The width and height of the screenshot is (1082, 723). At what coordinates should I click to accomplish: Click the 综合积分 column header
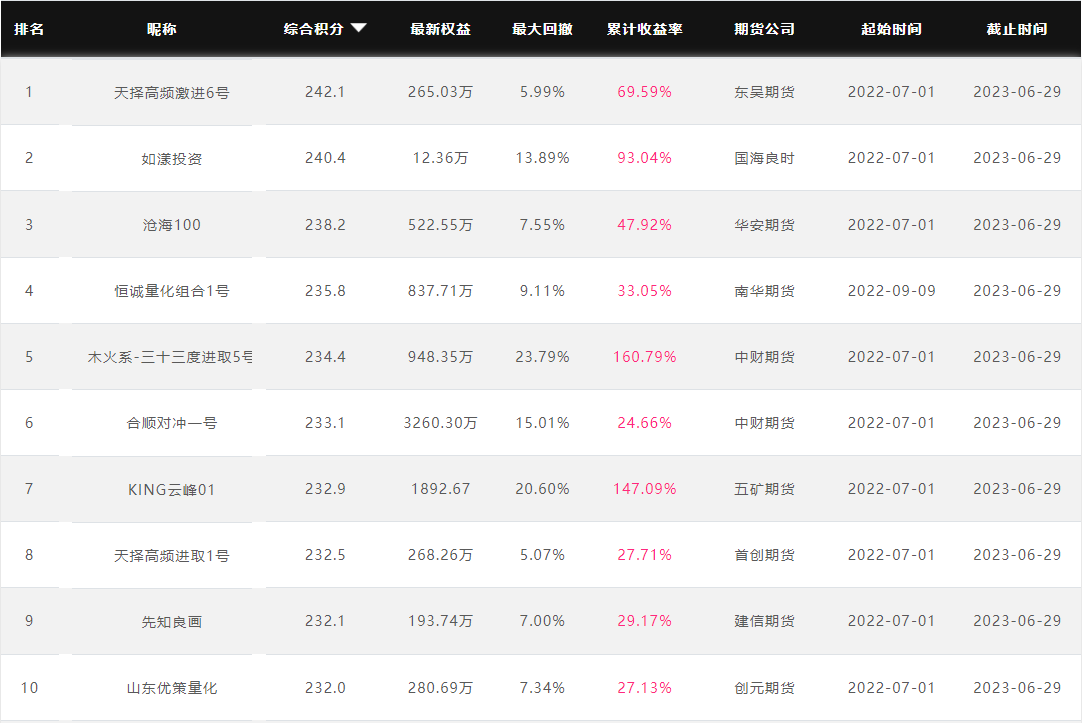[x=313, y=29]
